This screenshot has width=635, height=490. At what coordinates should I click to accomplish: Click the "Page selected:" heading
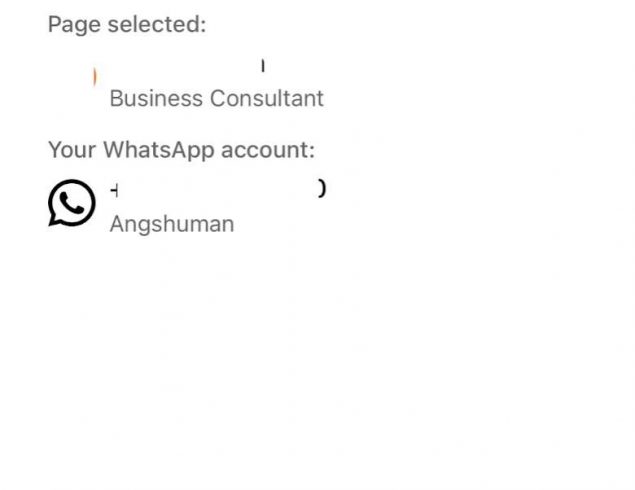(127, 25)
